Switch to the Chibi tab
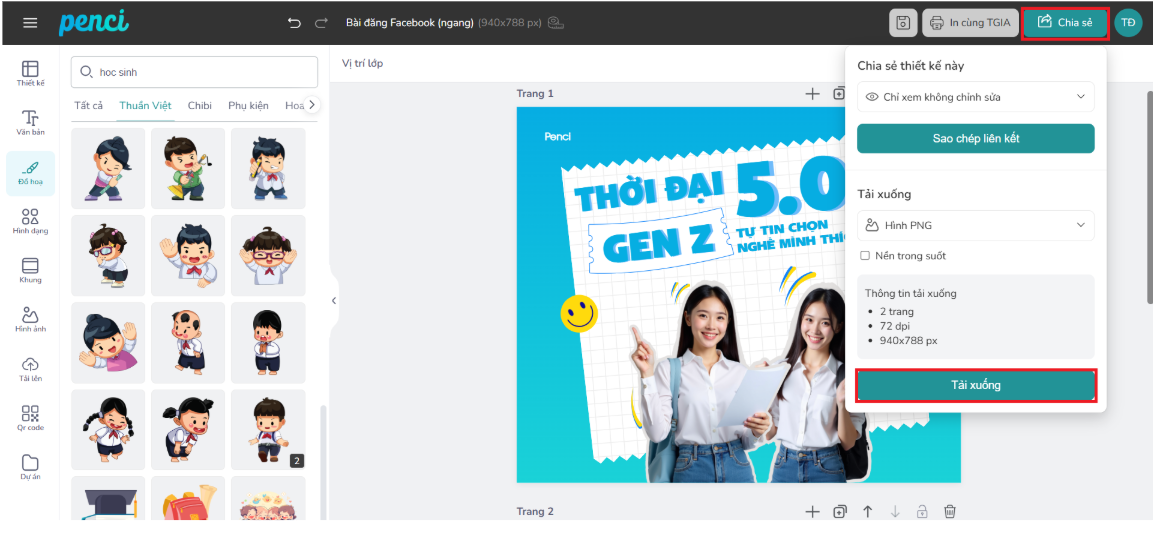This screenshot has height=547, width=1153. coord(199,105)
